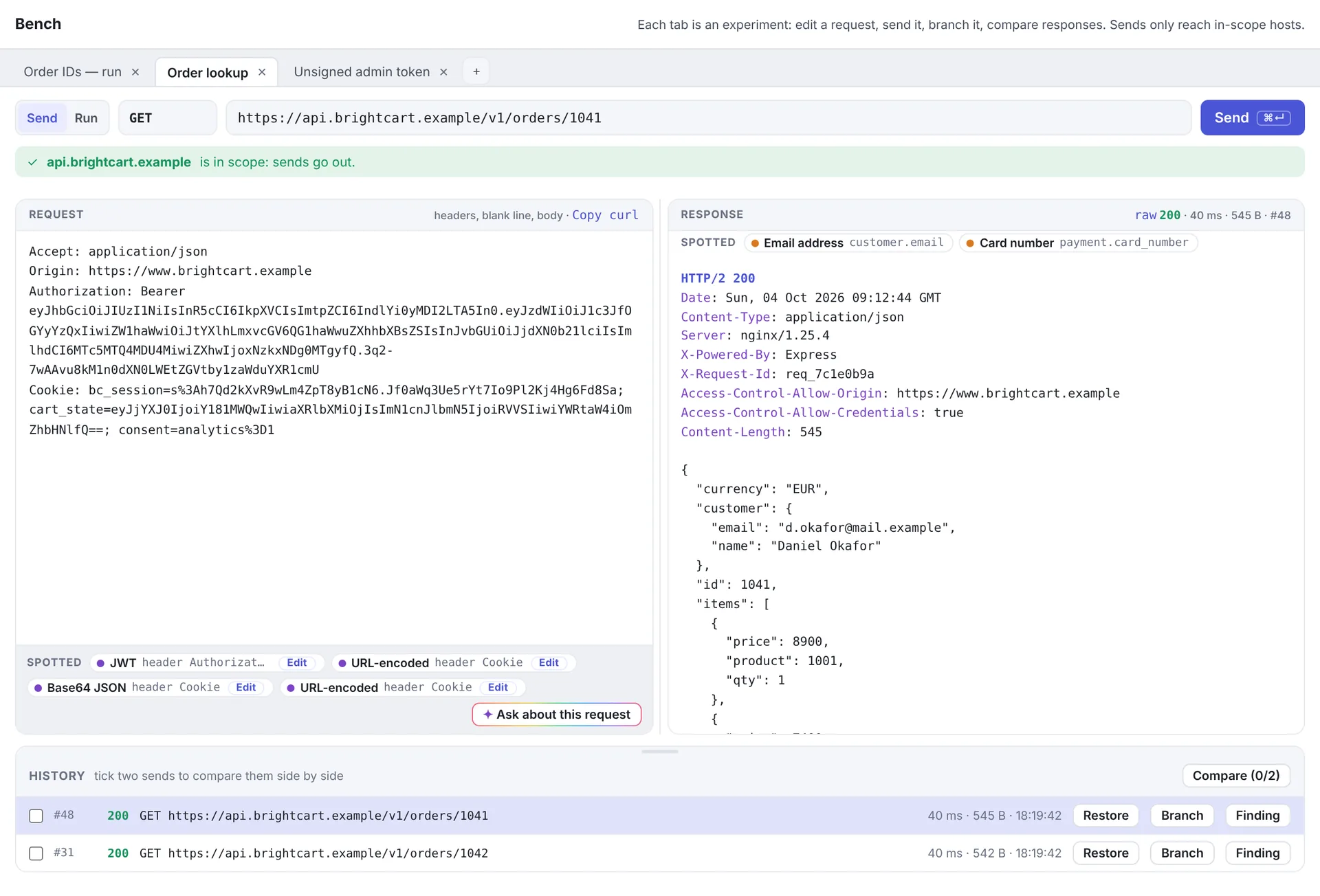The image size is (1320, 896).
Task: Switch mode to Run
Action: [86, 118]
